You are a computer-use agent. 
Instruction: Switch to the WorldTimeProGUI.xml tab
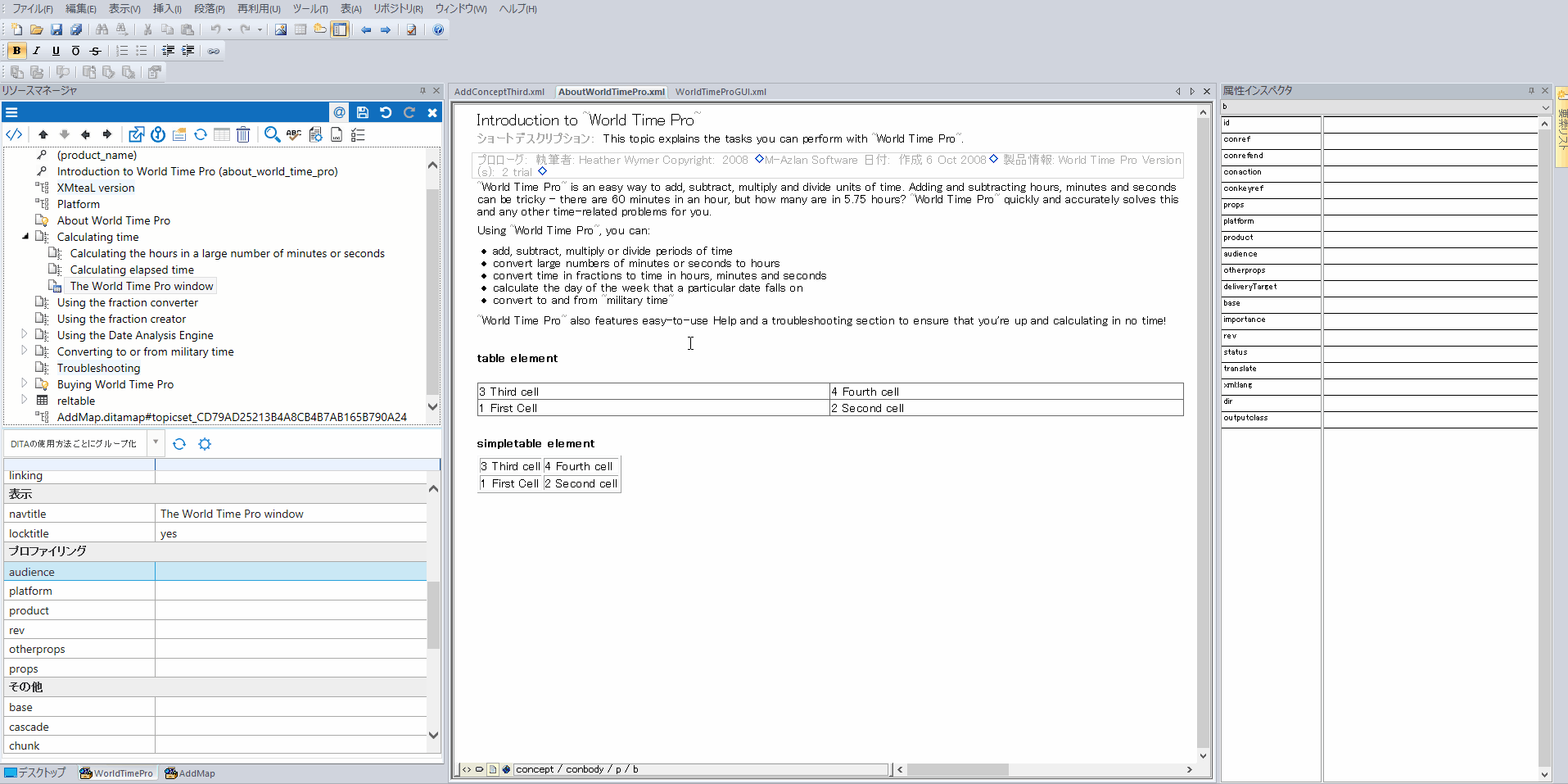(721, 92)
